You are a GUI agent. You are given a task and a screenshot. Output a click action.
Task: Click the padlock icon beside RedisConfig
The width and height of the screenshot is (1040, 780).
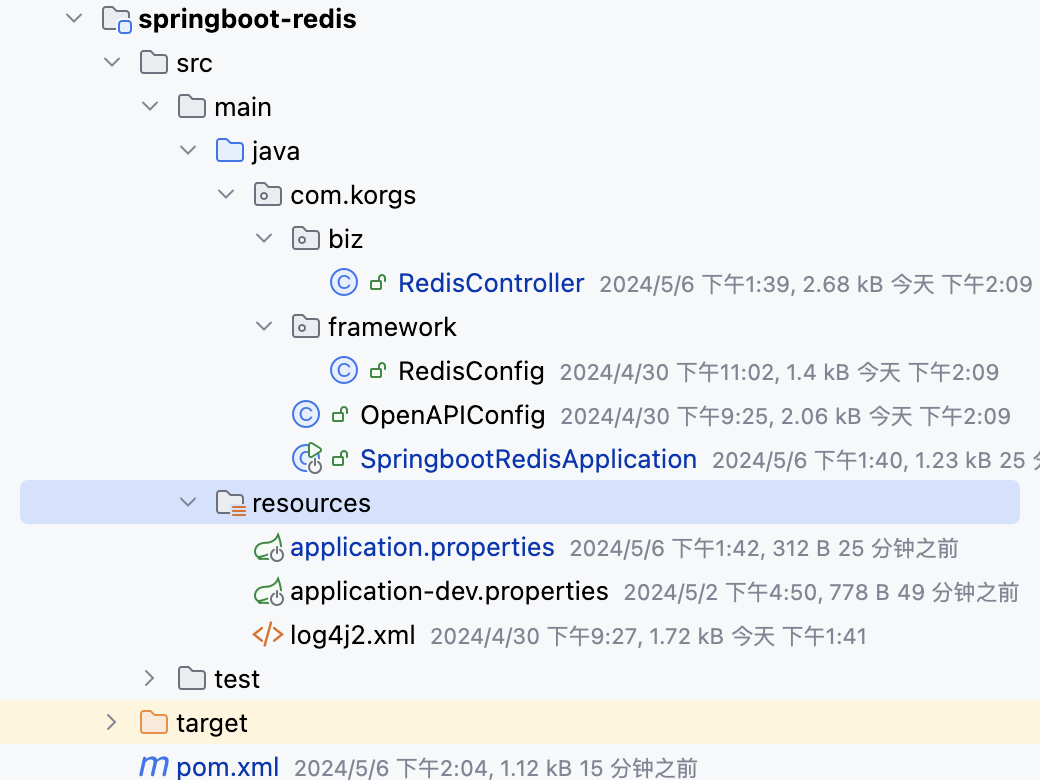click(x=378, y=371)
